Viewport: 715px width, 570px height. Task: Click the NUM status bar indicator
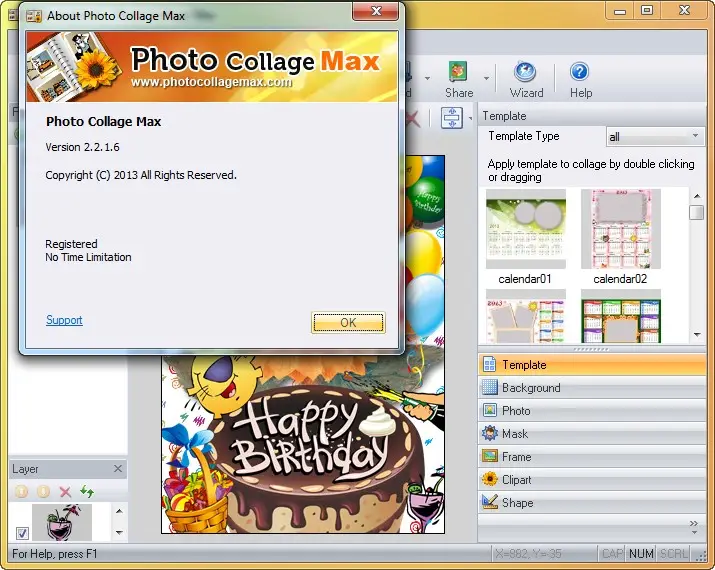coord(641,554)
